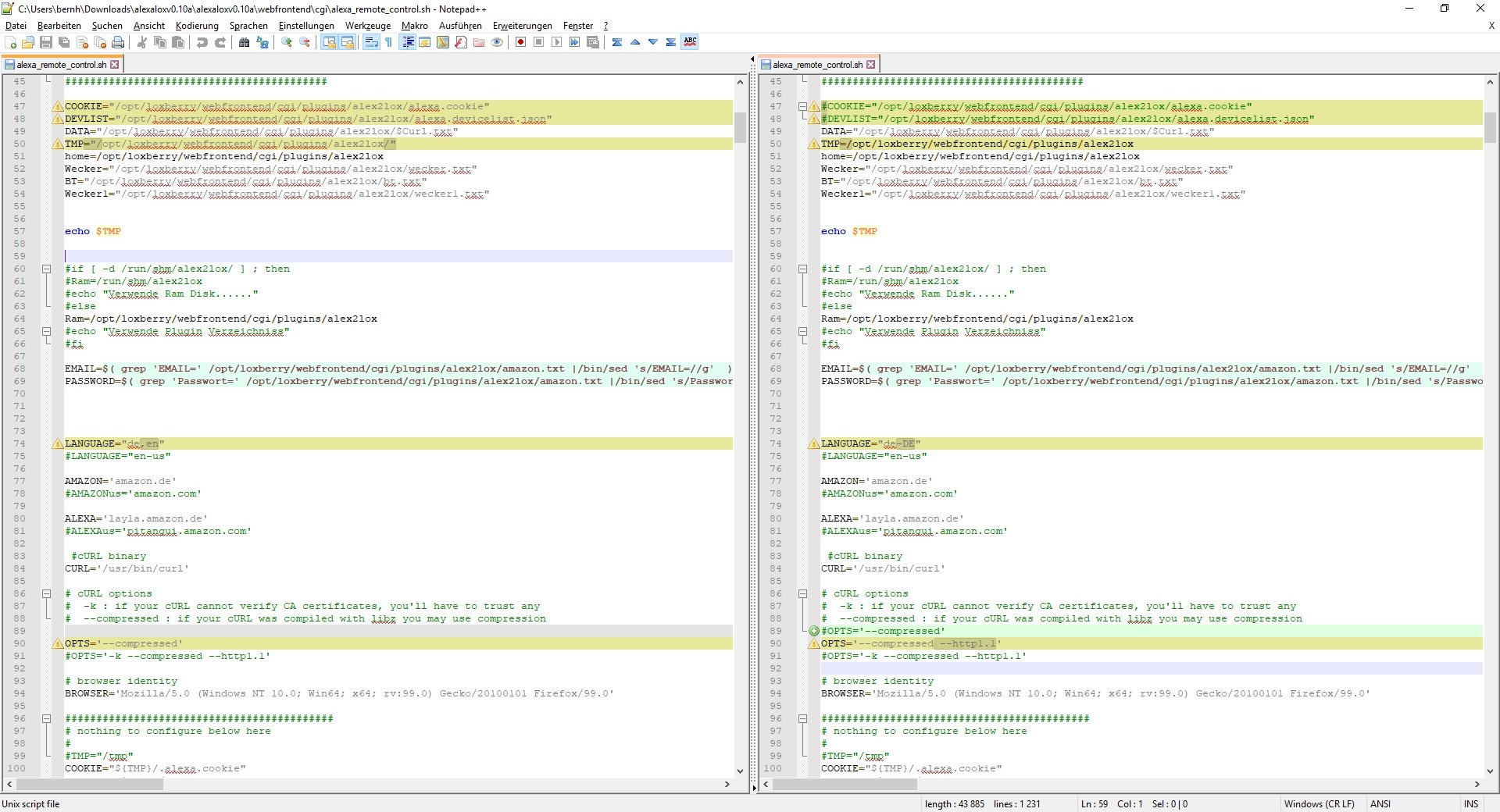Click the Save file toolbar icon
1500x812 pixels.
point(46,42)
